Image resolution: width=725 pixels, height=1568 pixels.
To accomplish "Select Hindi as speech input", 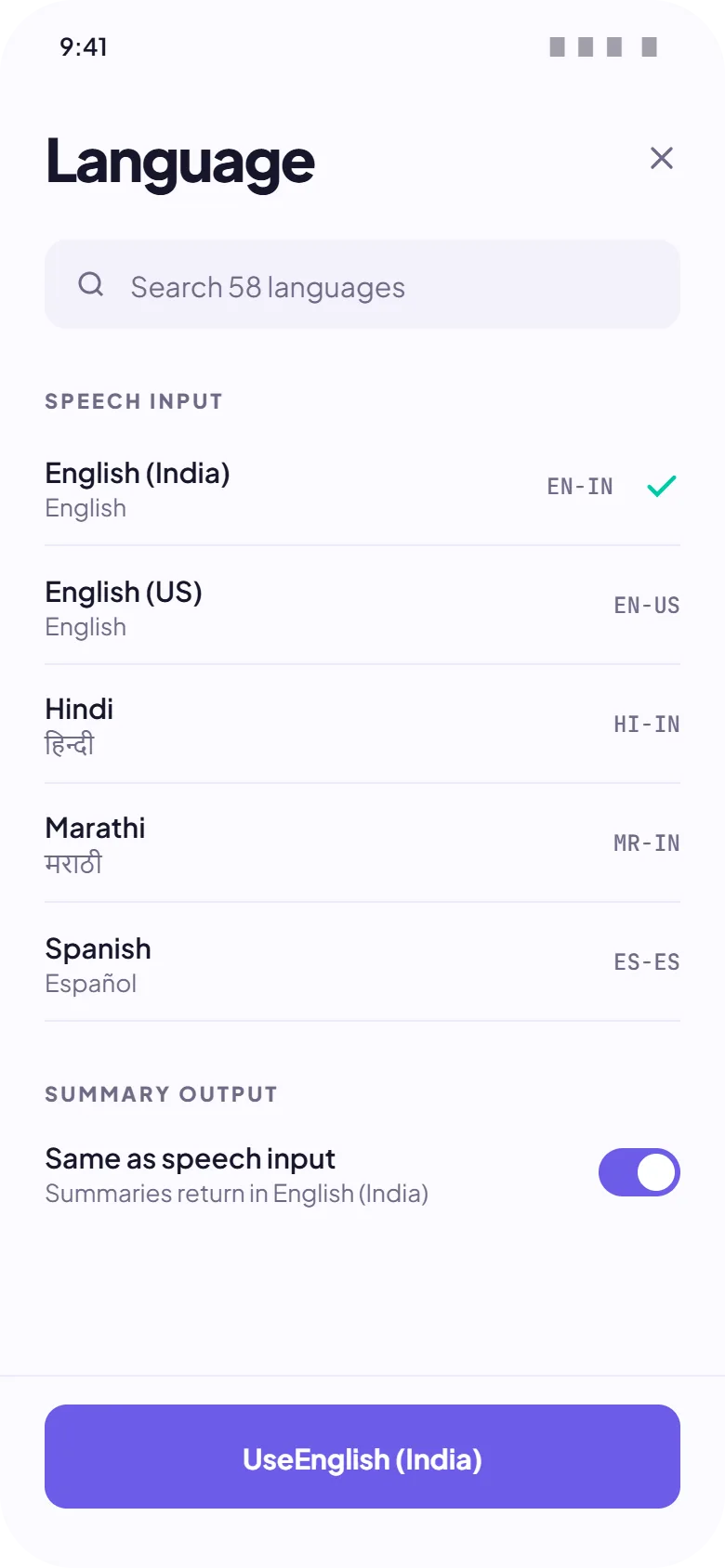I will click(x=362, y=725).
